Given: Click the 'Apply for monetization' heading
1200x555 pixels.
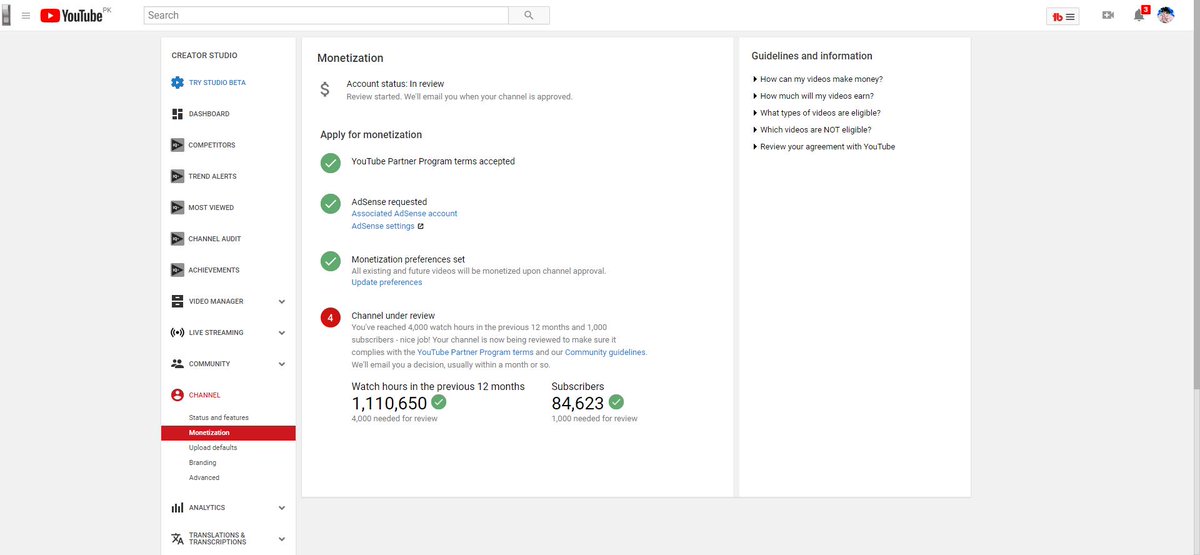Looking at the screenshot, I should coord(371,135).
